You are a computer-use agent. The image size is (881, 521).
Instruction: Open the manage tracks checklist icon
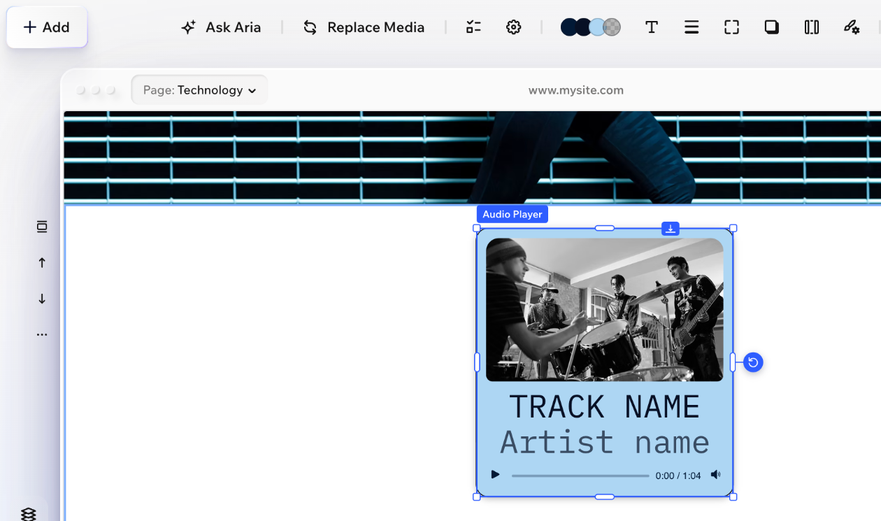474,27
